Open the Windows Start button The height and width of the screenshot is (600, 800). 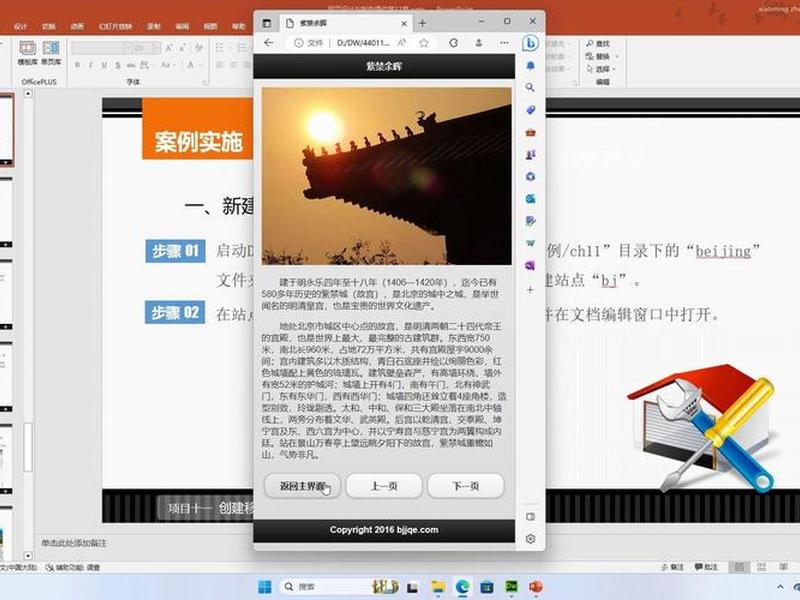(x=265, y=587)
